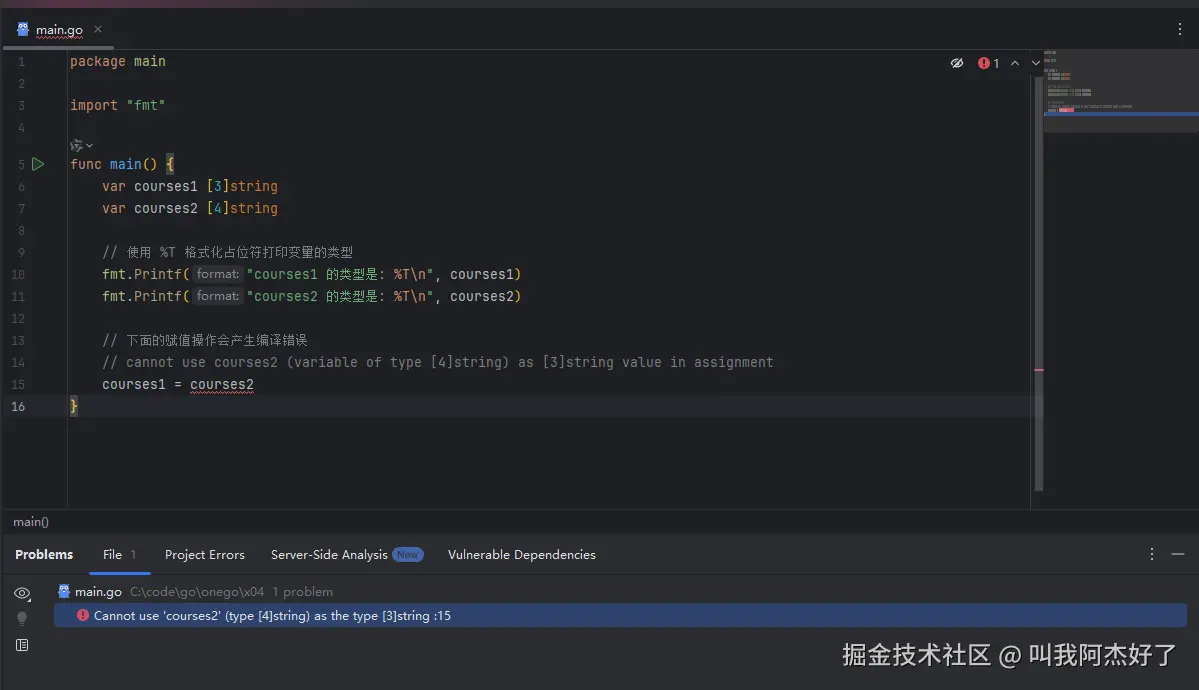This screenshot has width=1199, height=690.
Task: Click the format: inlay hint on line 10
Action: click(x=217, y=274)
